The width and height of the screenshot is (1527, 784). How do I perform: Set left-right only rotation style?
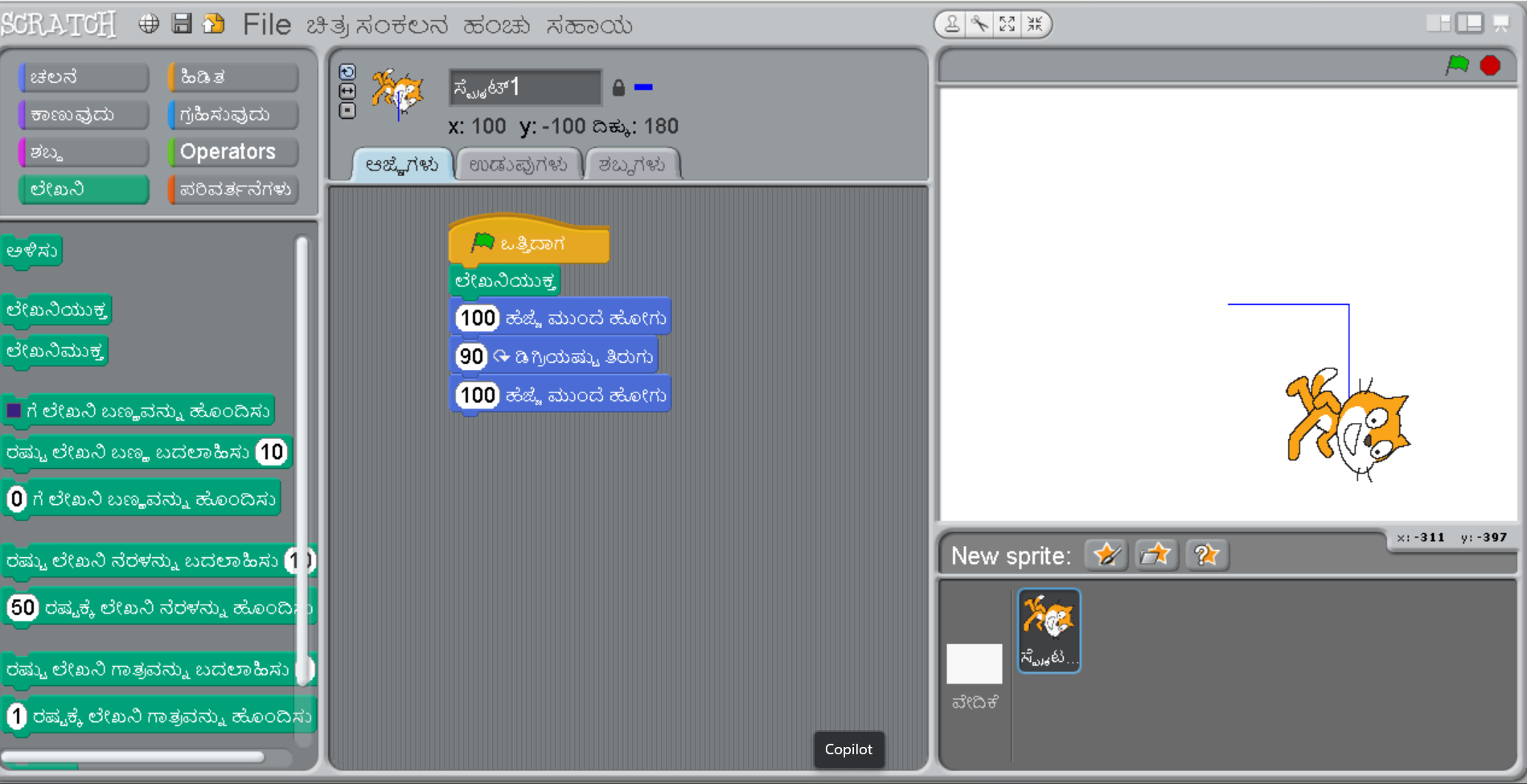pyautogui.click(x=347, y=92)
